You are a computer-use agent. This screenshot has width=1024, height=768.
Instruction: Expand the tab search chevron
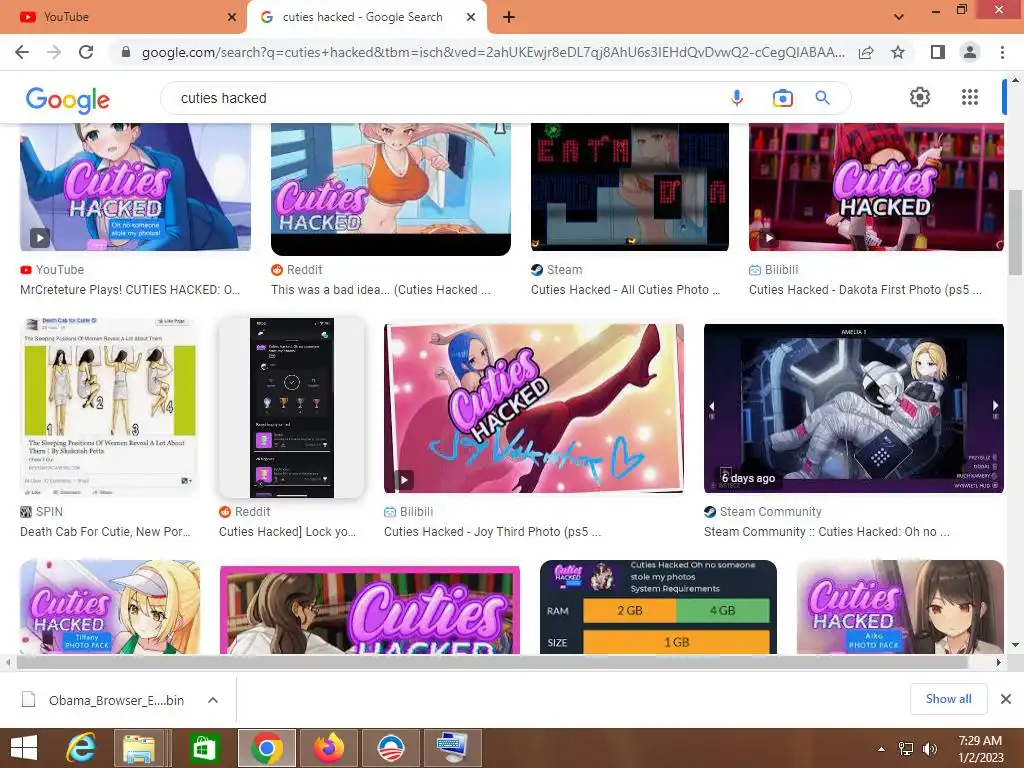(899, 17)
